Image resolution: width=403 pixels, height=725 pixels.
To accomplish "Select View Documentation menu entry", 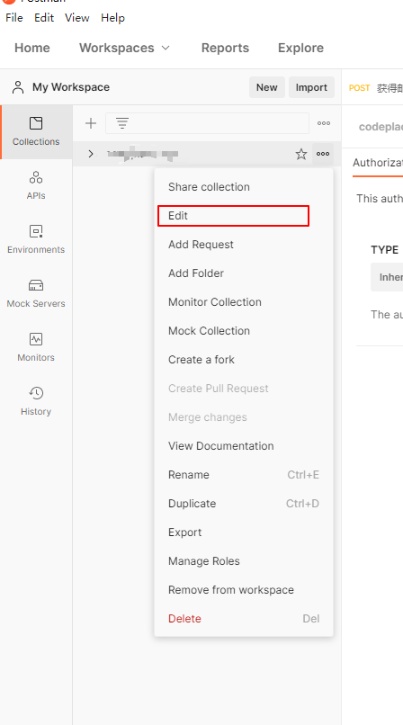I will point(244,446).
